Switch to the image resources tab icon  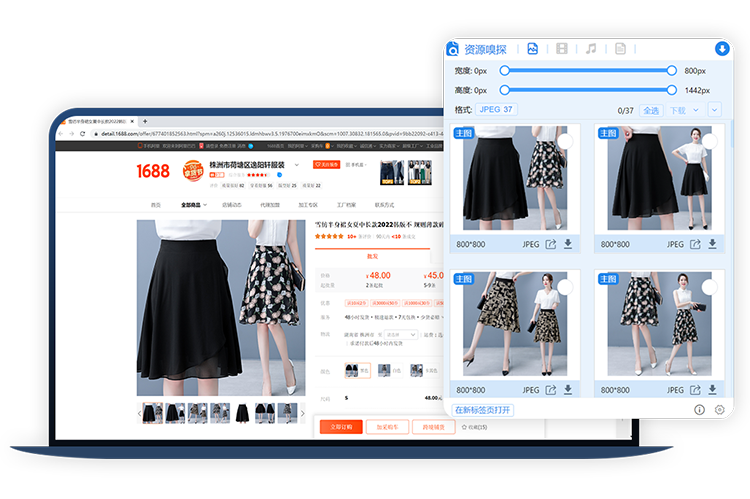[533, 49]
